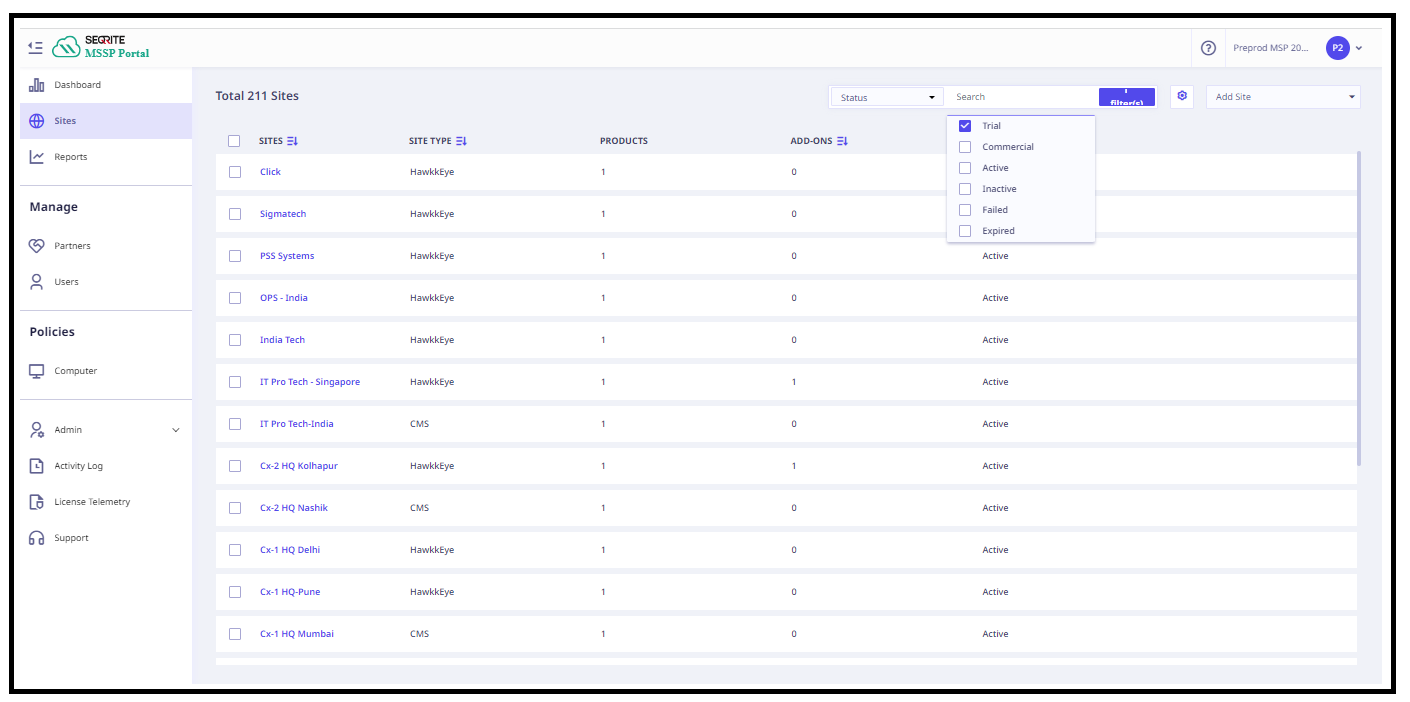Viewport: 1410px width, 702px height.
Task: Click the Dashboard bar-chart icon in sidebar
Action: (36, 85)
